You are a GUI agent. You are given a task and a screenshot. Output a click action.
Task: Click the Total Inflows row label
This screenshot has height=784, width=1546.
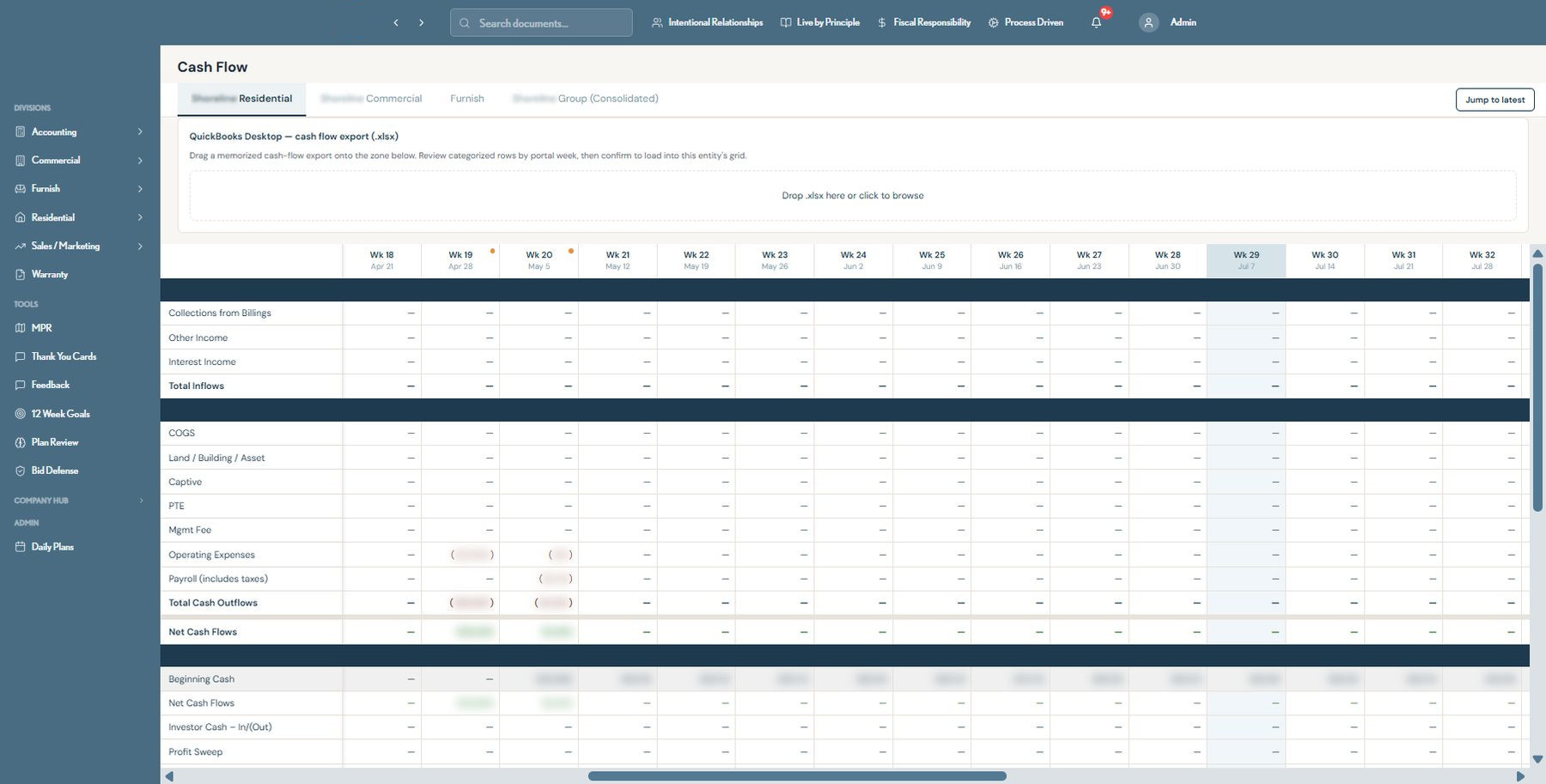click(197, 386)
